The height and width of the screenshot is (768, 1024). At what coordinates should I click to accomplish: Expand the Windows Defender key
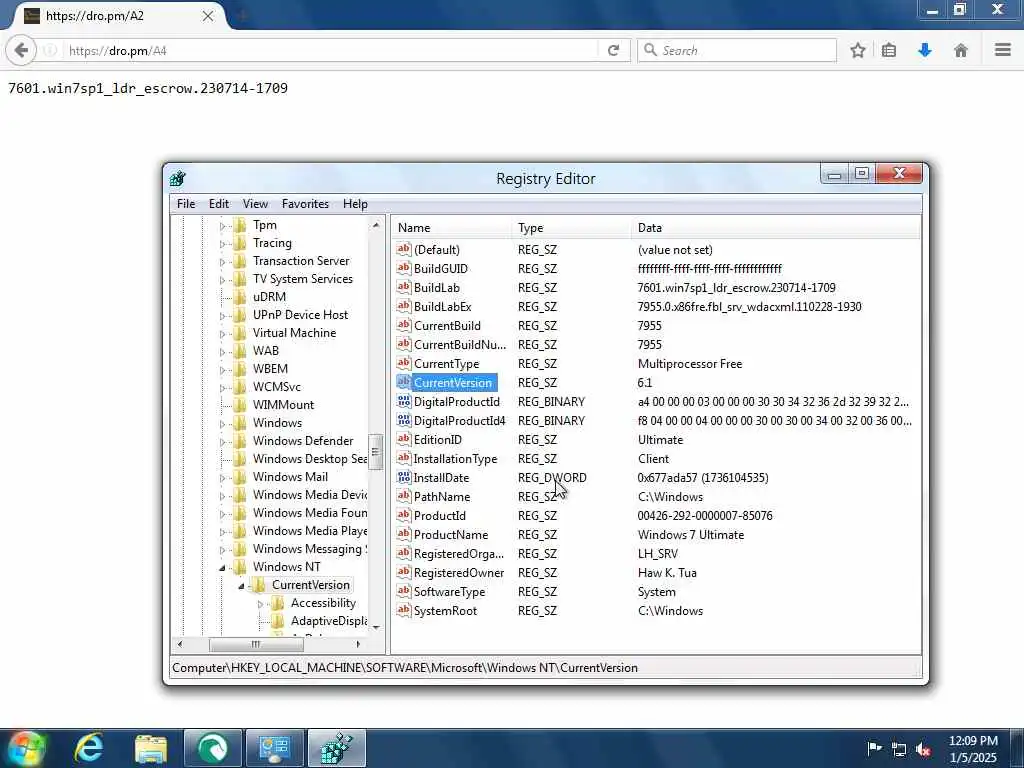(x=222, y=441)
